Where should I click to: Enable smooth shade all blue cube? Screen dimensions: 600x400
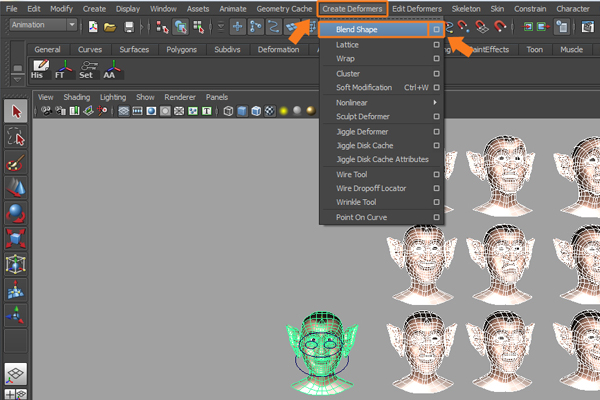click(x=242, y=111)
